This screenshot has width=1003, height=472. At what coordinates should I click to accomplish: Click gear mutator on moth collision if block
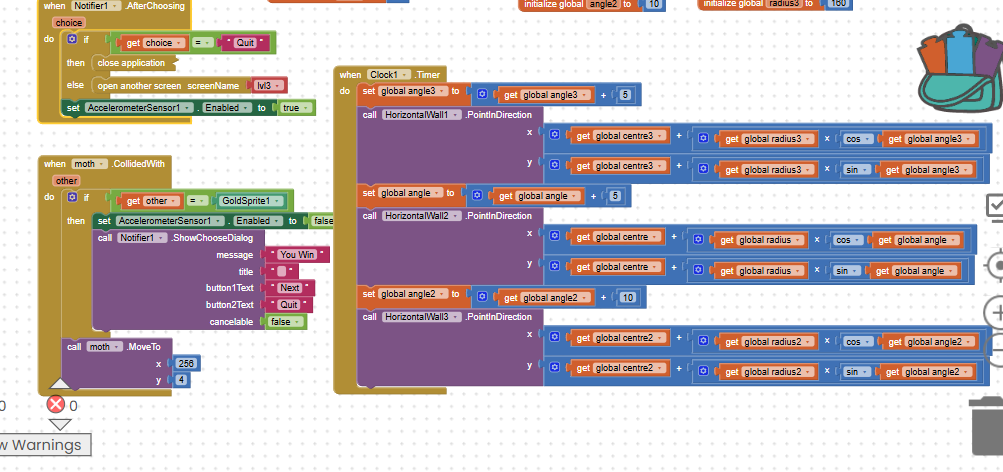click(71, 200)
